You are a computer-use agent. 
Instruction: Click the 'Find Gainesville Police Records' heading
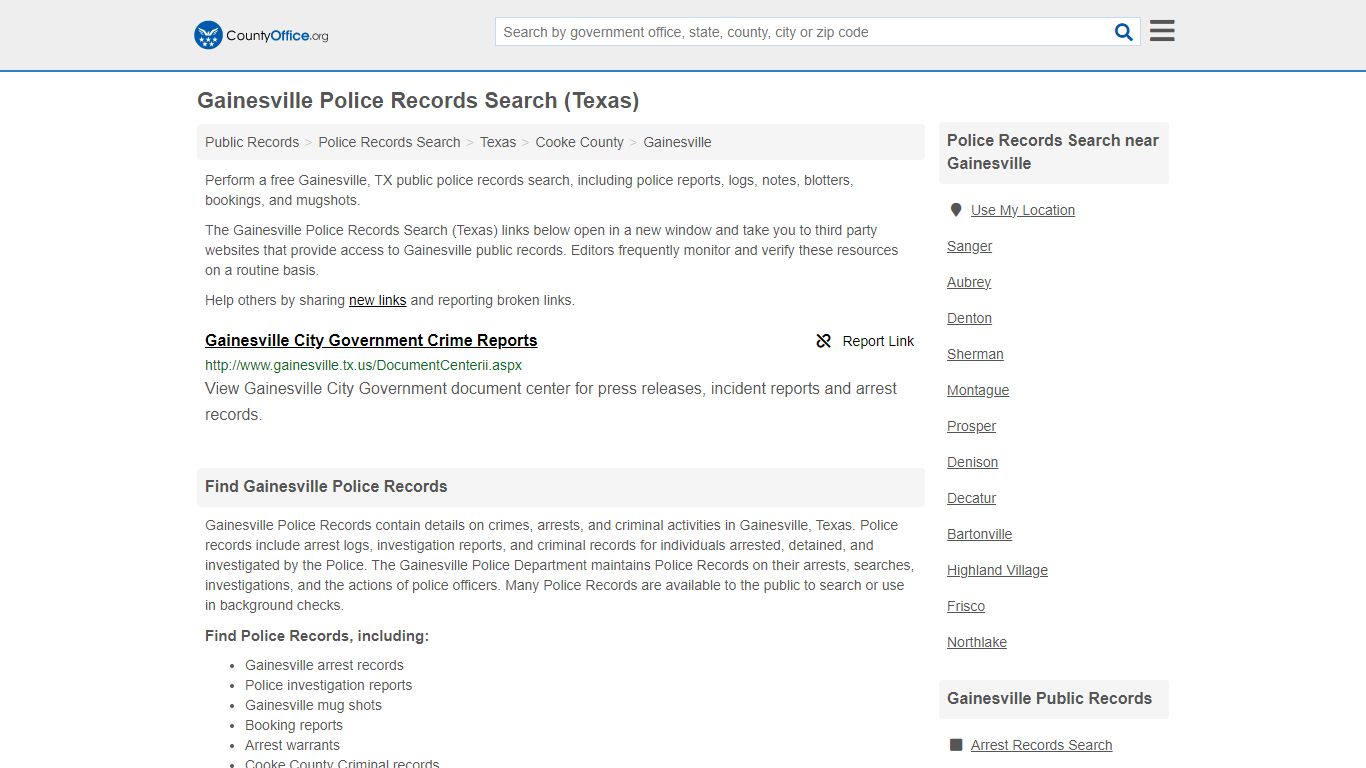(x=326, y=487)
